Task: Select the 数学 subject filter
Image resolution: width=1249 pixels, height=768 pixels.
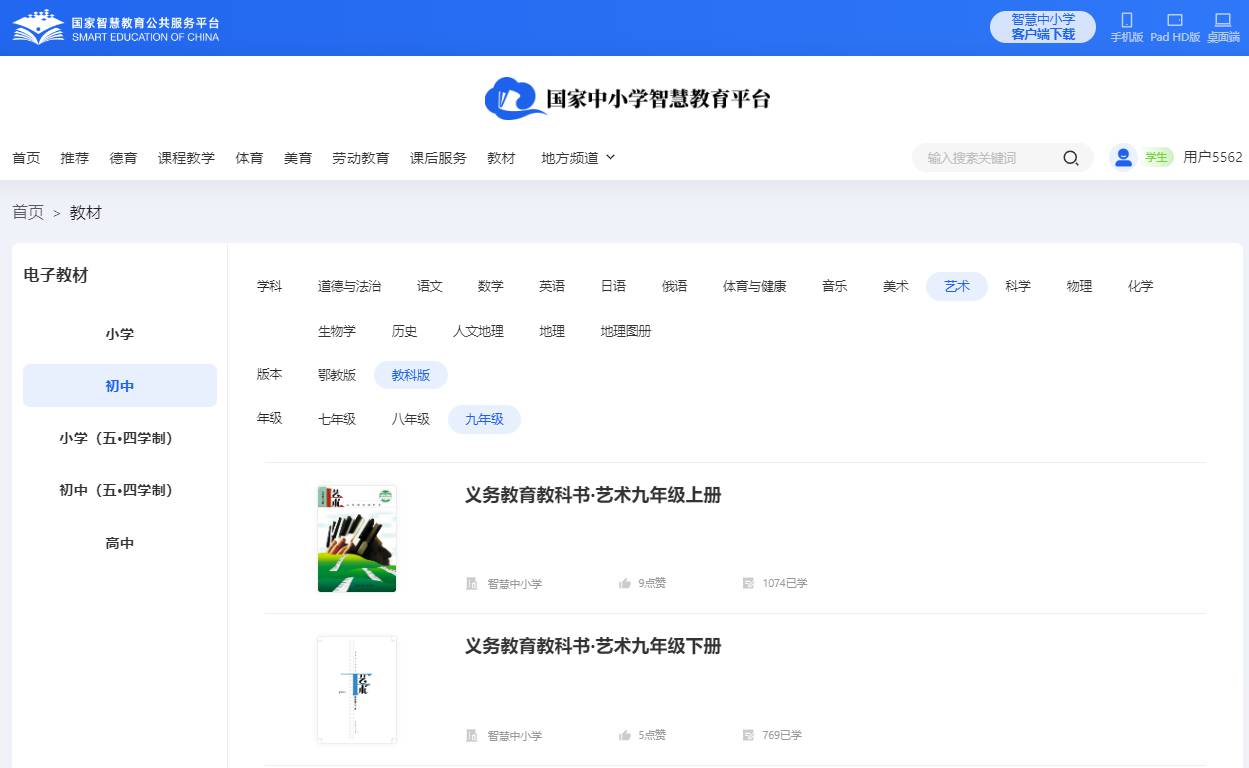Action: [x=491, y=286]
